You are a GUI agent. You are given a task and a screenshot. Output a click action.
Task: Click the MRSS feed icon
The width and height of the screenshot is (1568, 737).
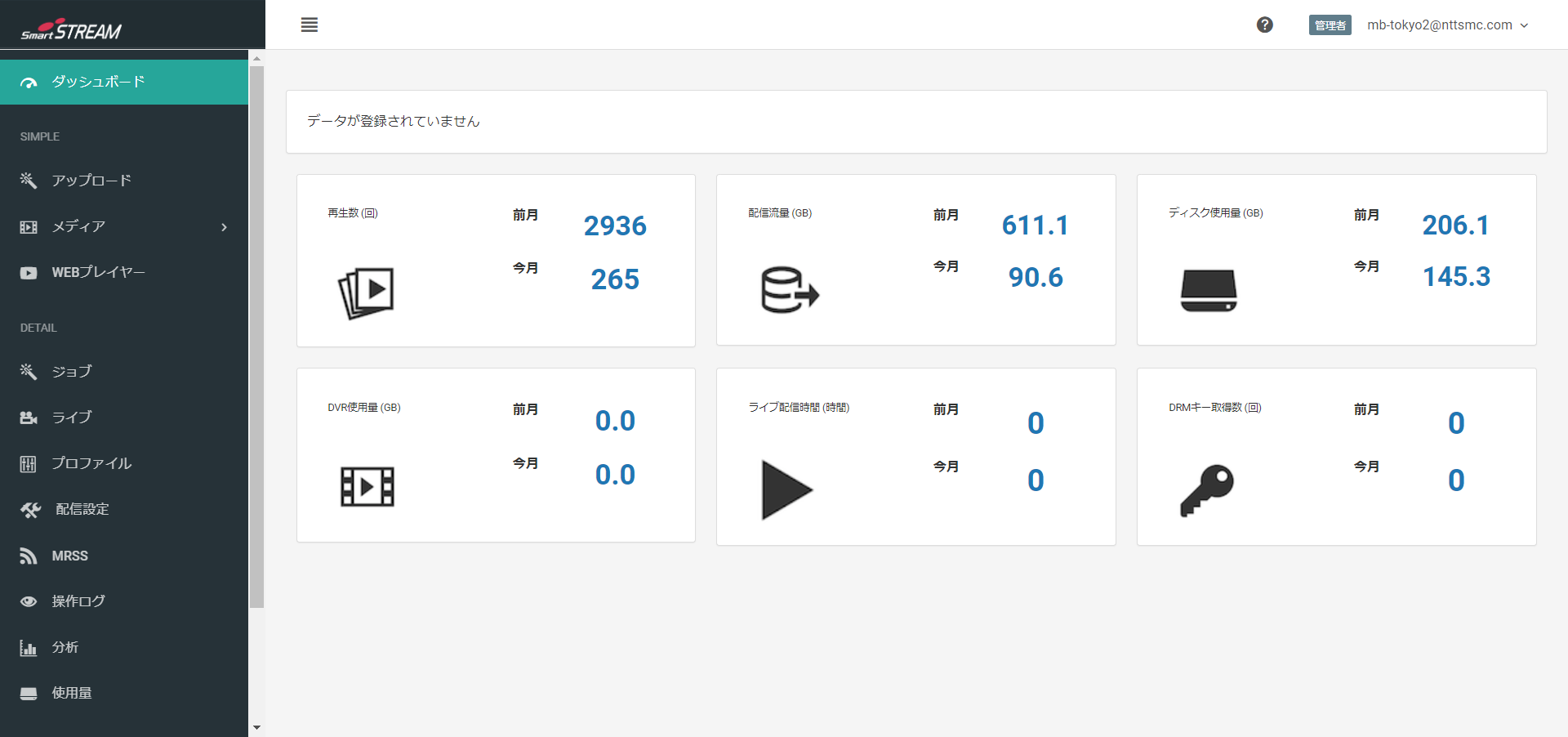[29, 556]
